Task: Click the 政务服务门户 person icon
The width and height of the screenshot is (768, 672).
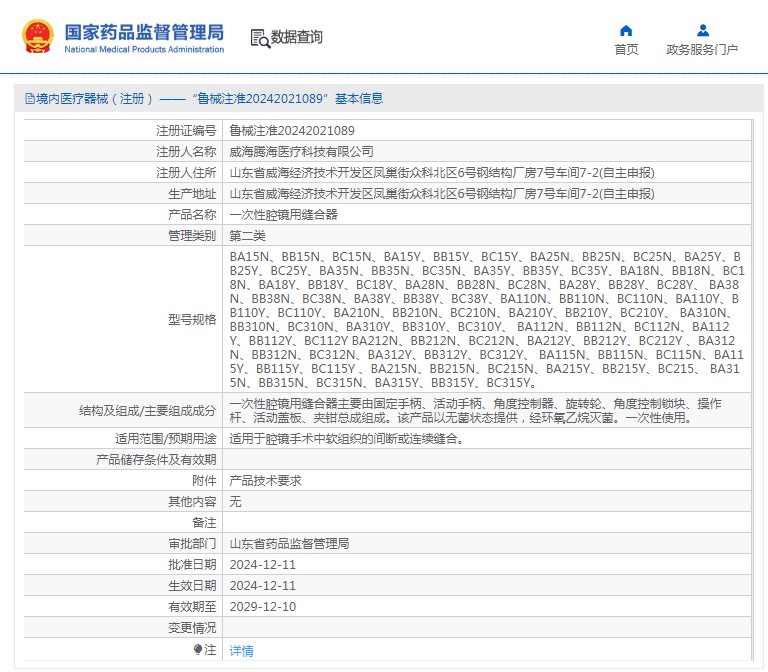Action: 702,30
